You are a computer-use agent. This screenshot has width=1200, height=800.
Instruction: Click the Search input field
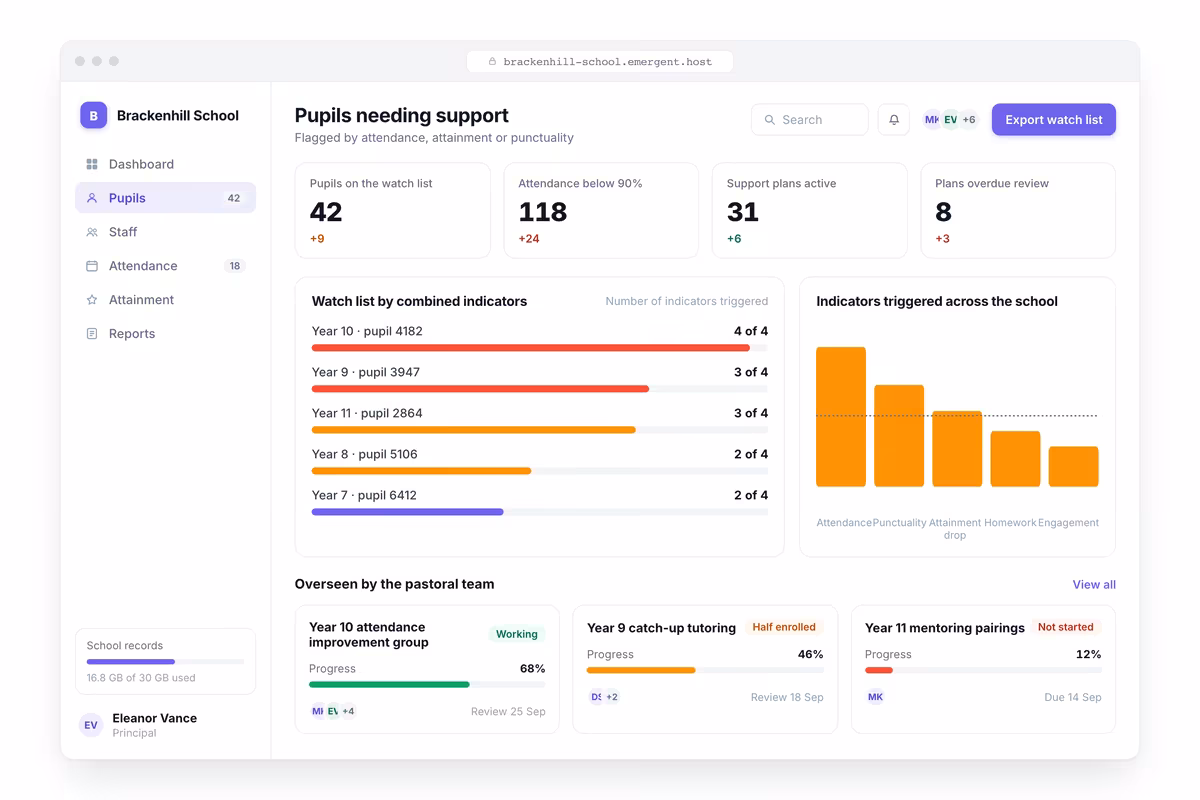click(810, 120)
